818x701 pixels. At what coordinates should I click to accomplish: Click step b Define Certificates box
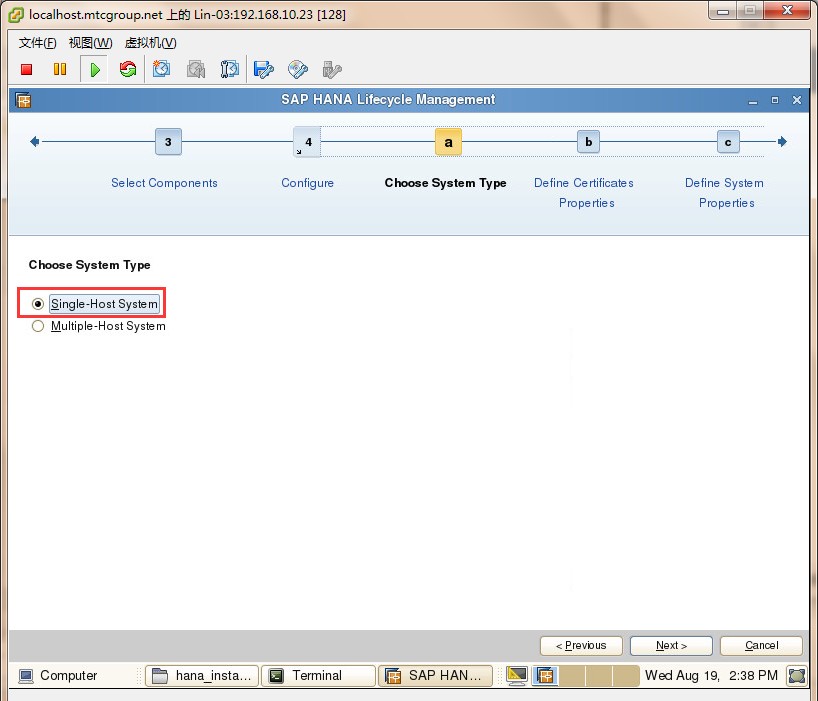[588, 142]
